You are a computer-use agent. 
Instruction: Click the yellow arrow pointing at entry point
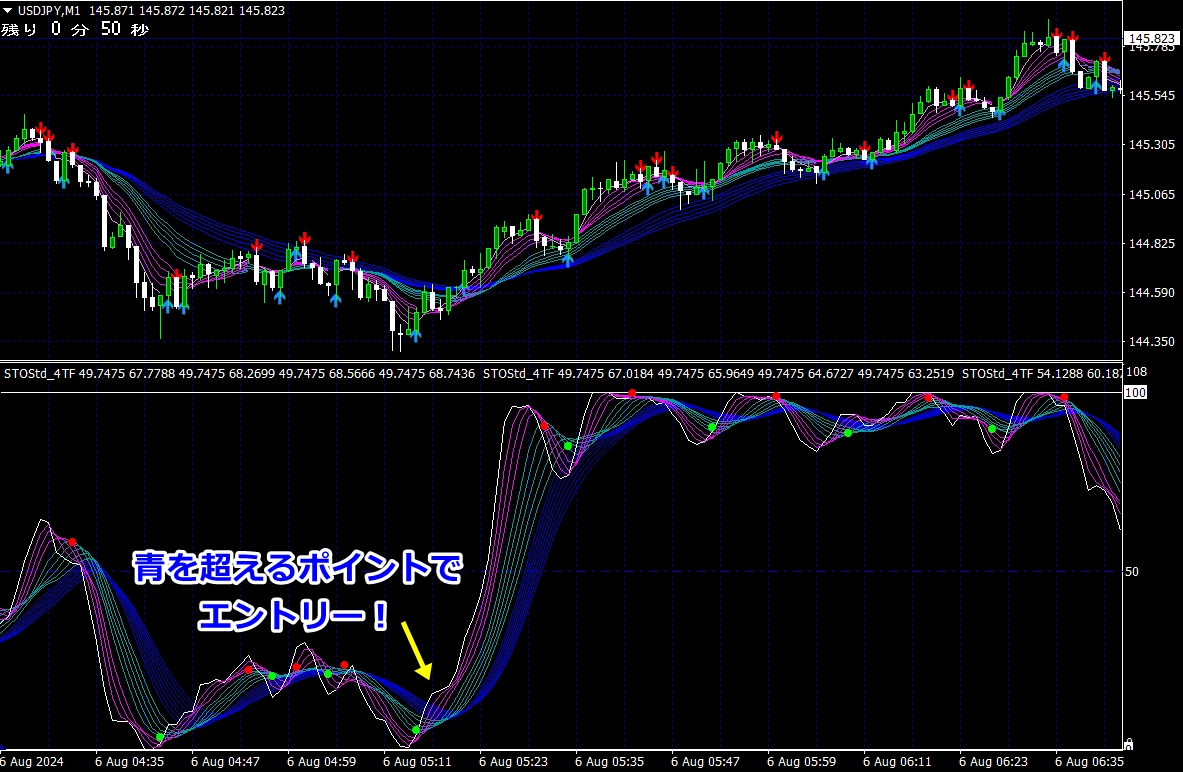point(416,649)
